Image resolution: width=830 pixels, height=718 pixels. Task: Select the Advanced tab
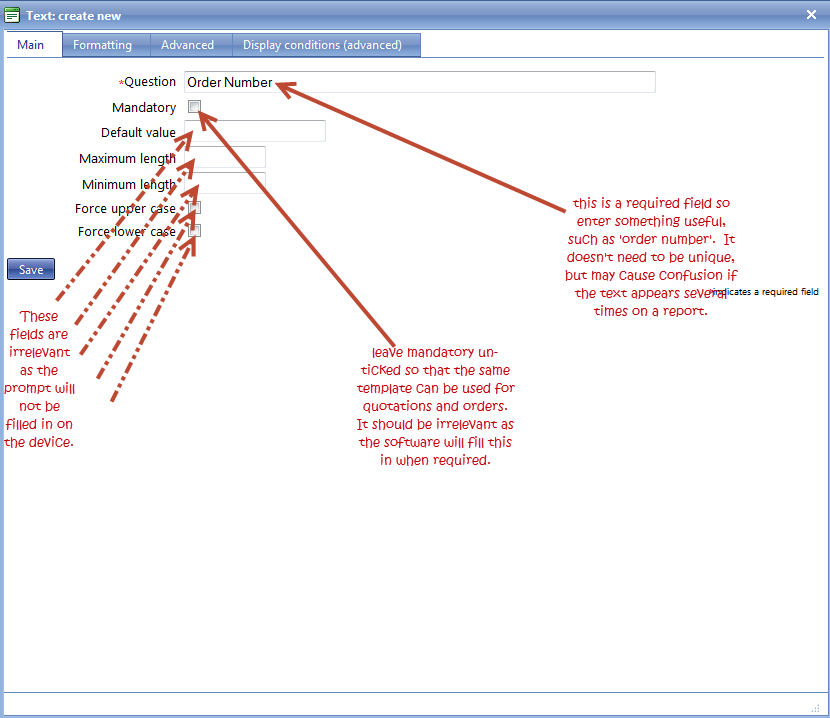coord(187,45)
